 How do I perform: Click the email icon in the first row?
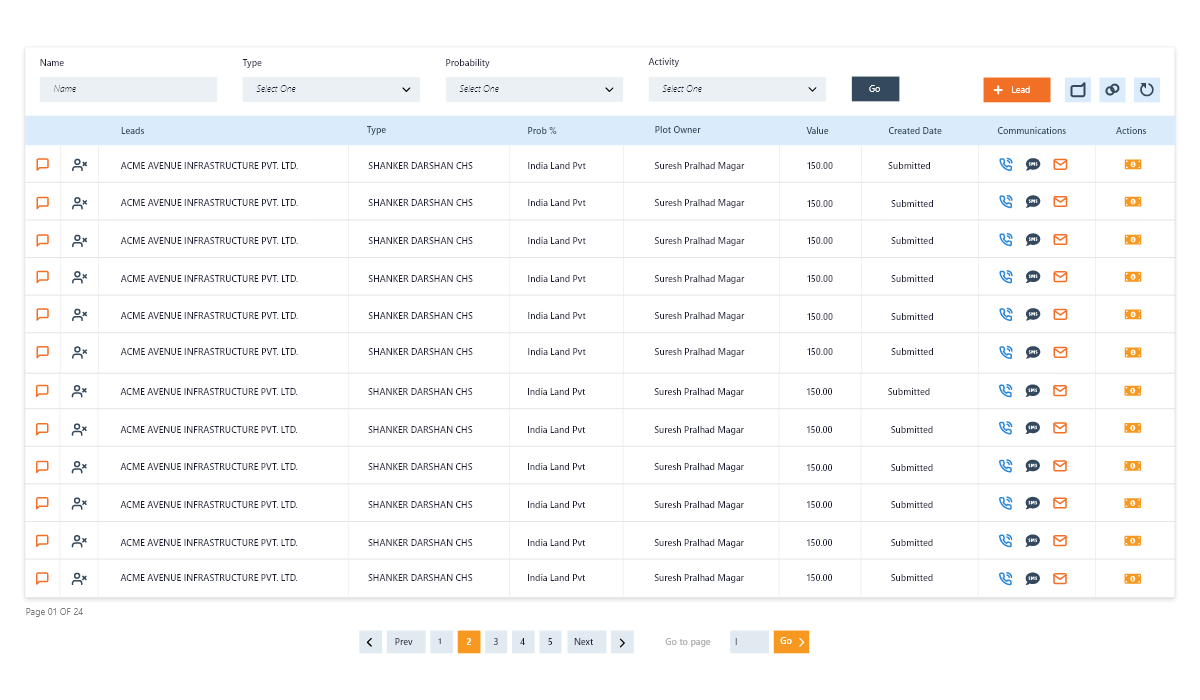click(x=1060, y=164)
